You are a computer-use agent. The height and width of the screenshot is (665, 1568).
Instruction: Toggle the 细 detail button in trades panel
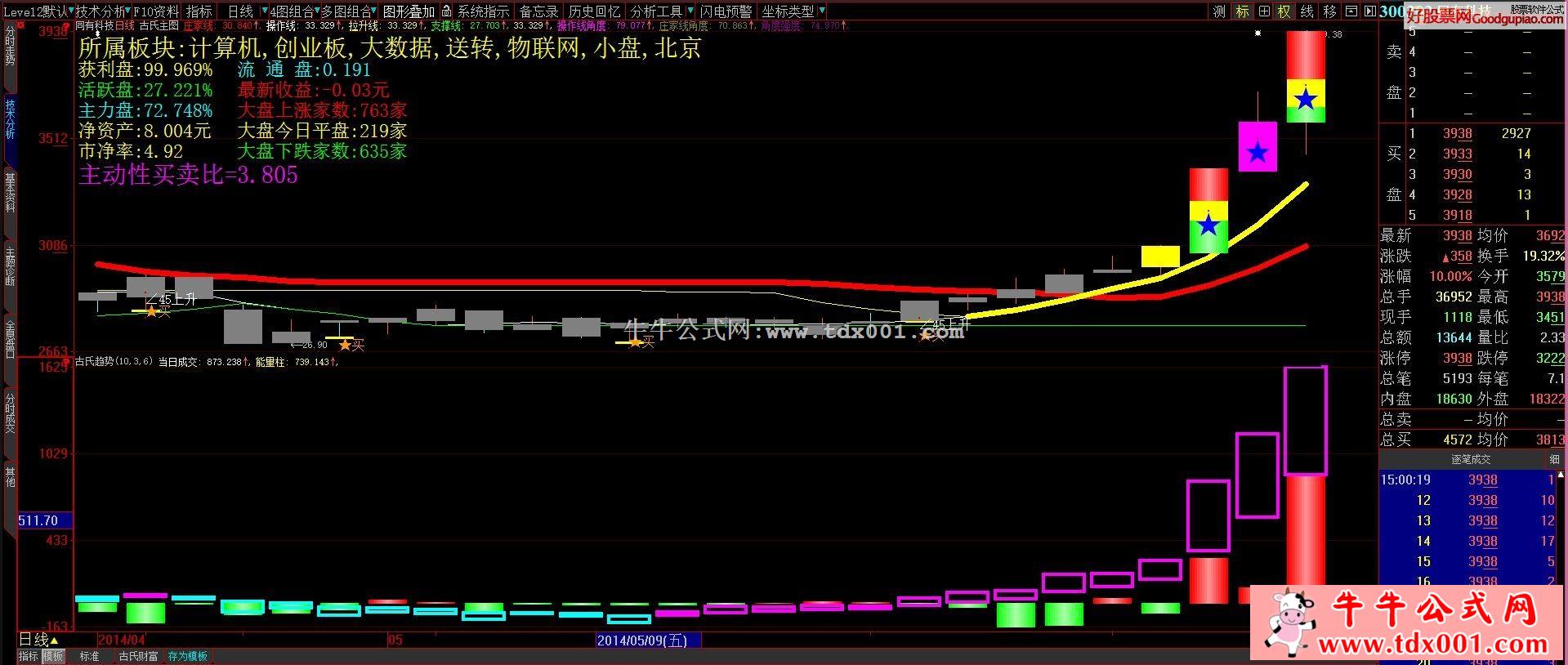click(1554, 460)
